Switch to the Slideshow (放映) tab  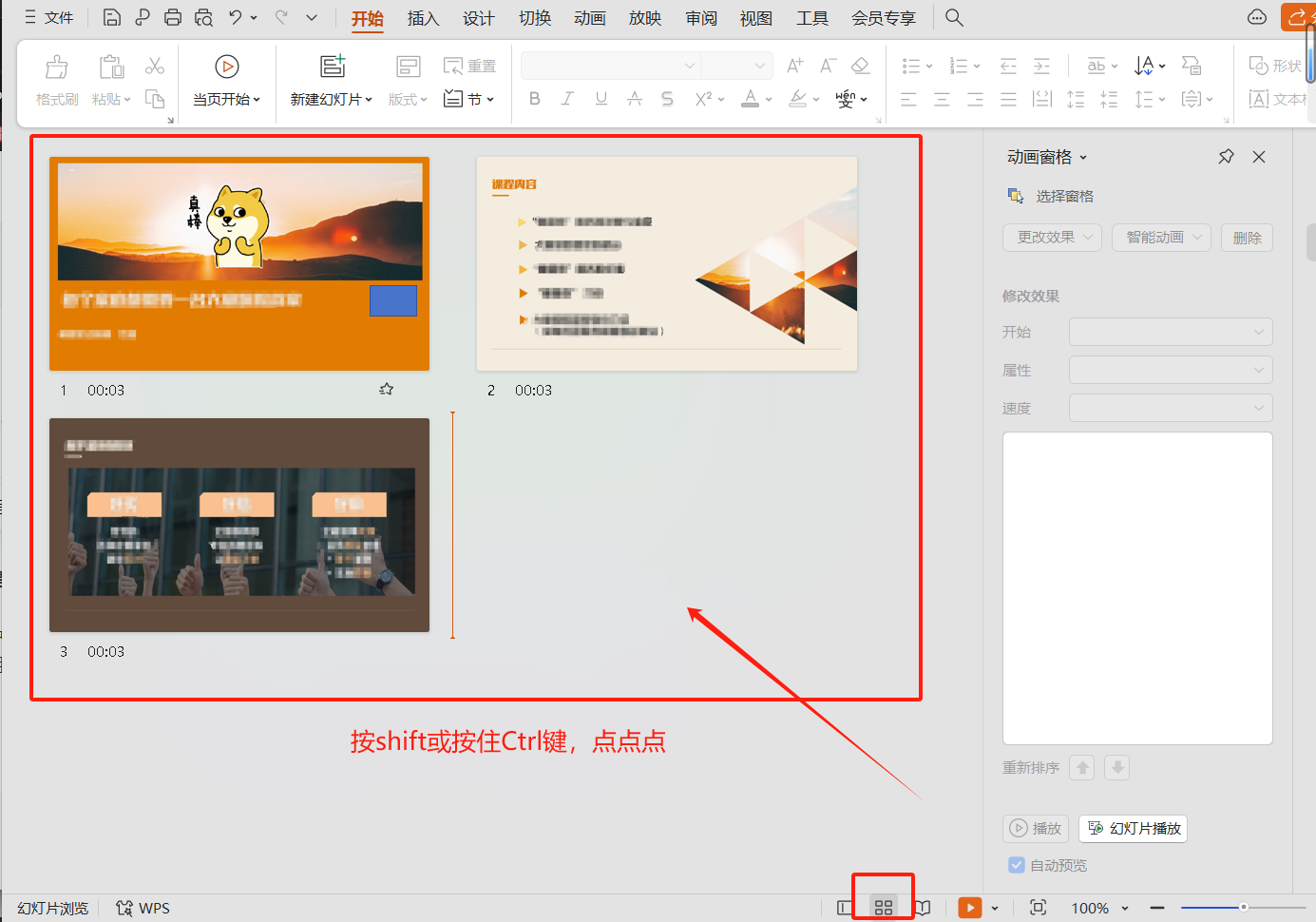645,18
